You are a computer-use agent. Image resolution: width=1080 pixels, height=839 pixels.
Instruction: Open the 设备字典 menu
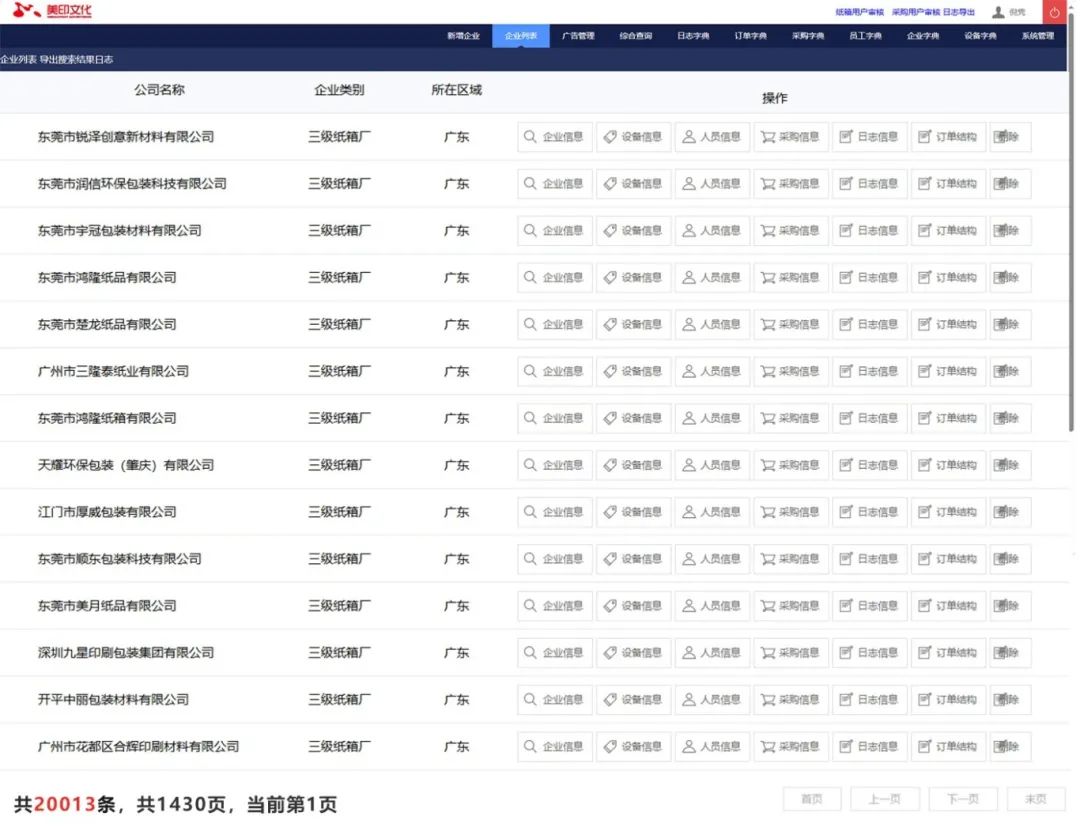[x=981, y=34]
